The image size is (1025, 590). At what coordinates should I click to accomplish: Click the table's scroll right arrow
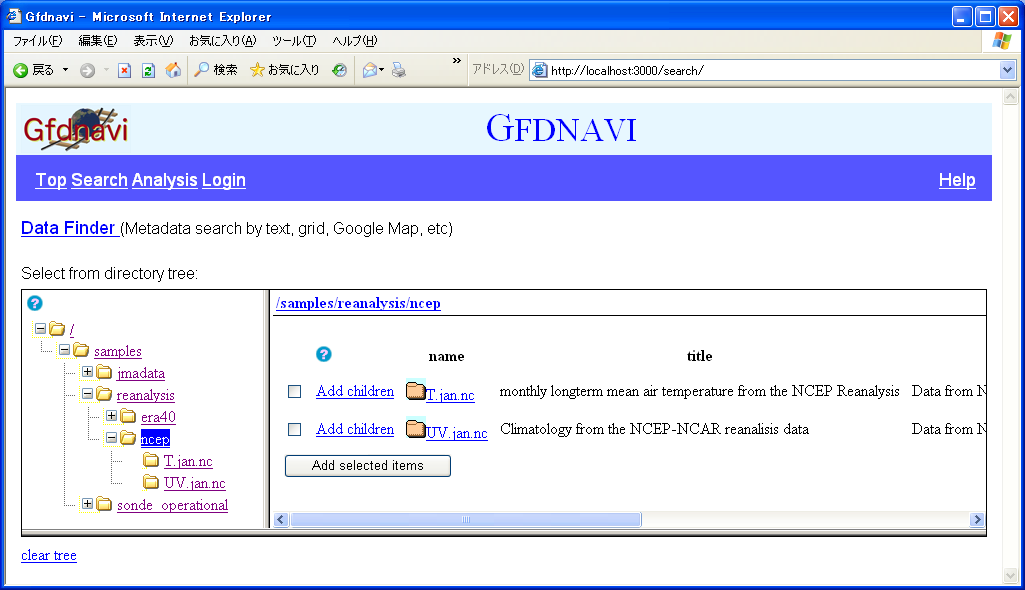coord(977,519)
